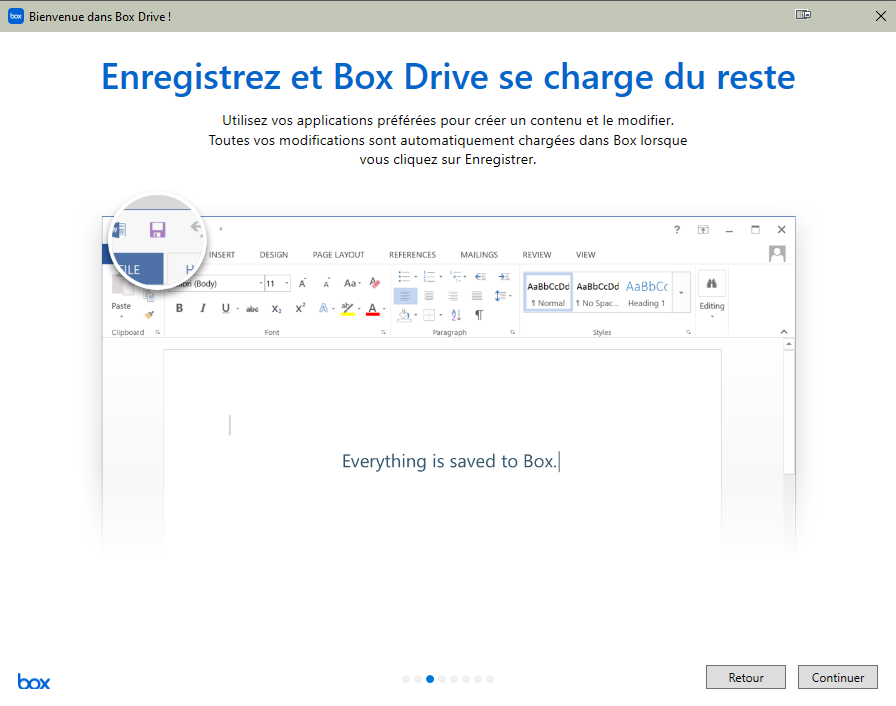
Task: Click the justify icon in illustration
Action: [477, 296]
